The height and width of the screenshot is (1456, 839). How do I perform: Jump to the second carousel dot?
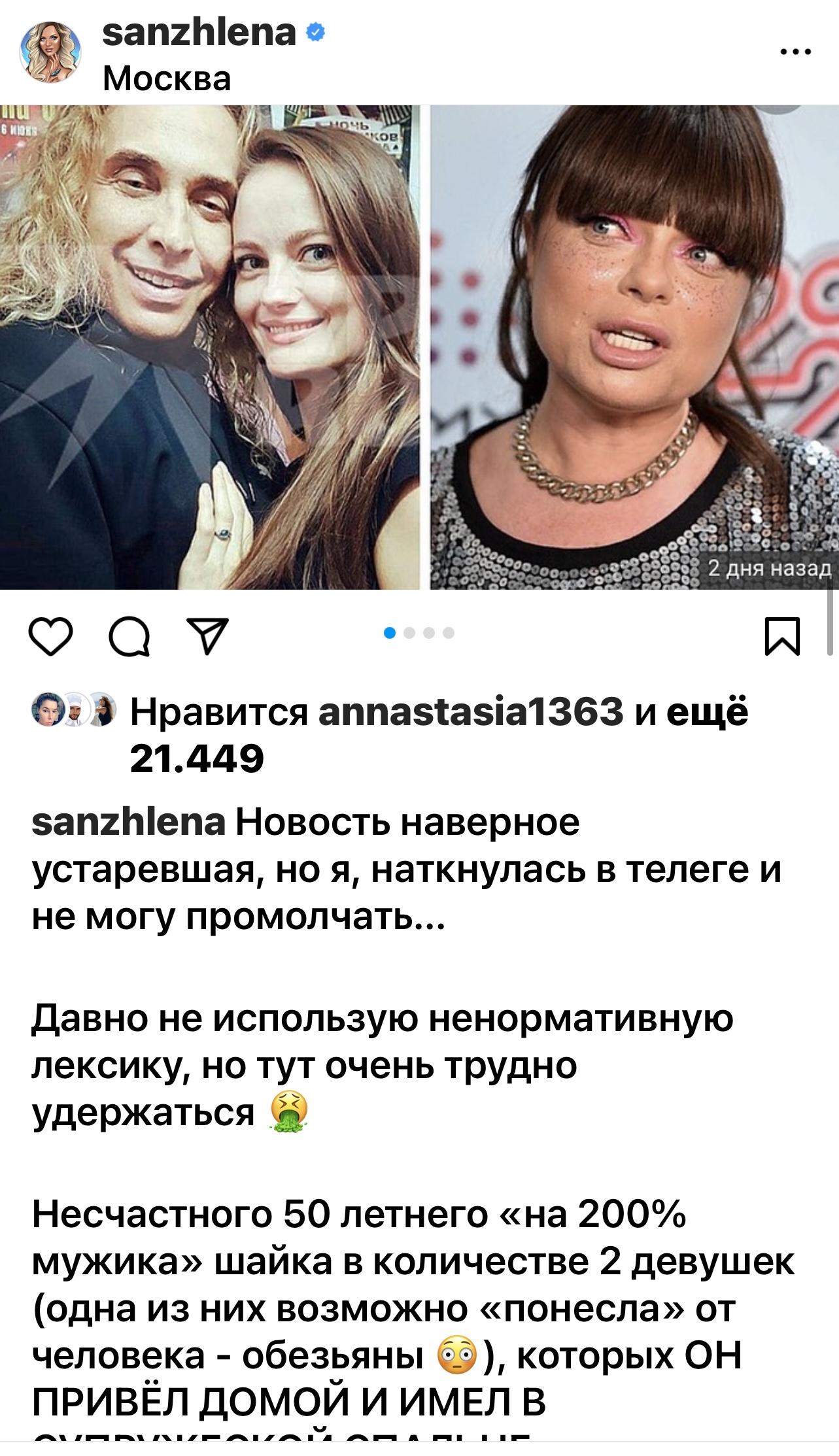point(409,633)
